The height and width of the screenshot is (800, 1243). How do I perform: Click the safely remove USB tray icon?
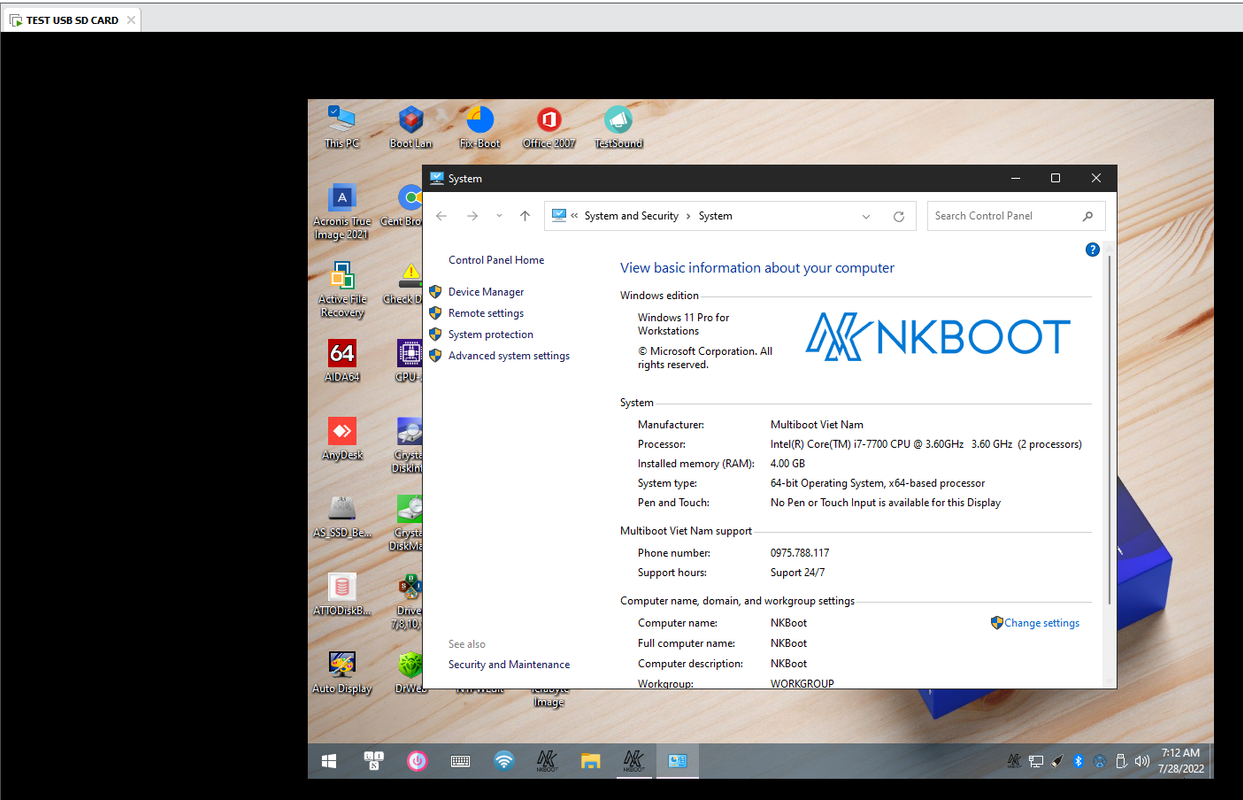1121,761
